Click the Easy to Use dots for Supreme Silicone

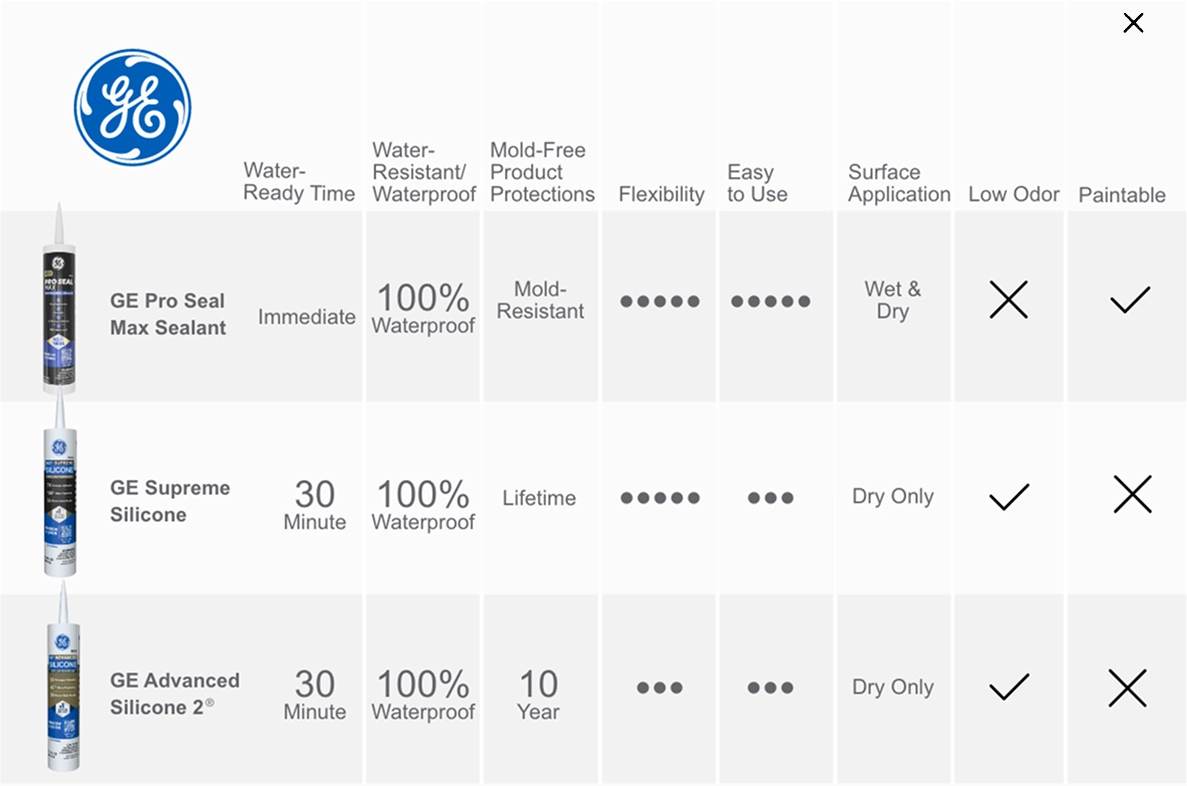771,497
